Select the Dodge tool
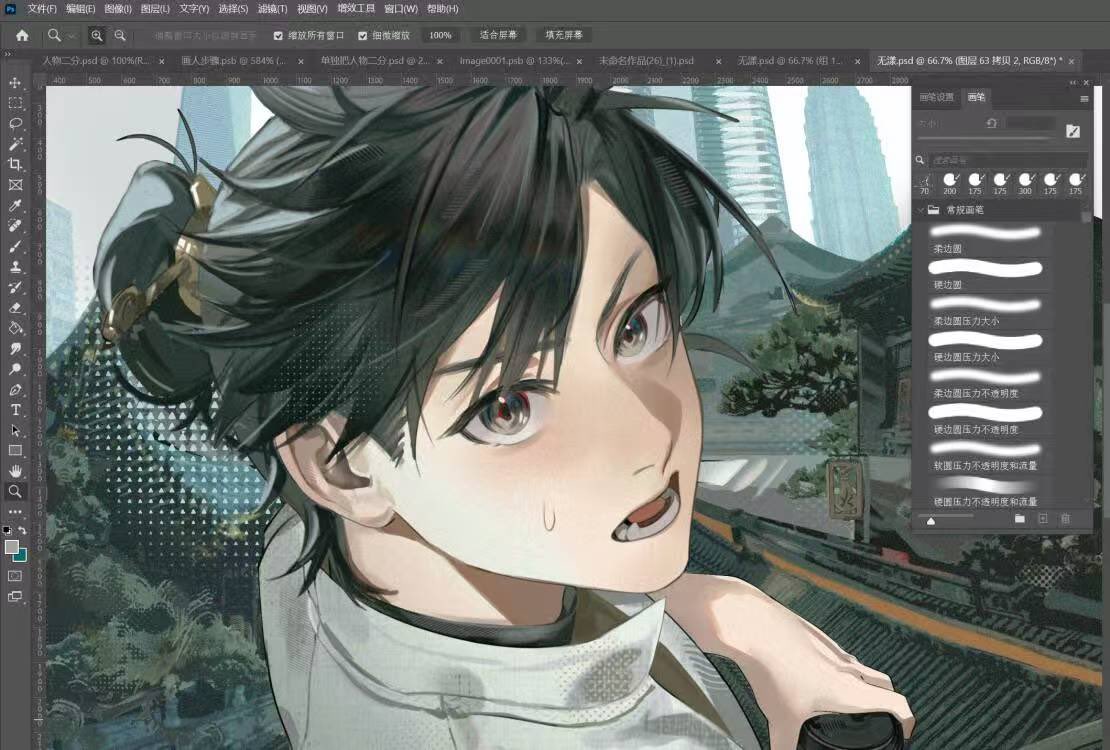Screen dimensions: 1110x750 (x=15, y=369)
